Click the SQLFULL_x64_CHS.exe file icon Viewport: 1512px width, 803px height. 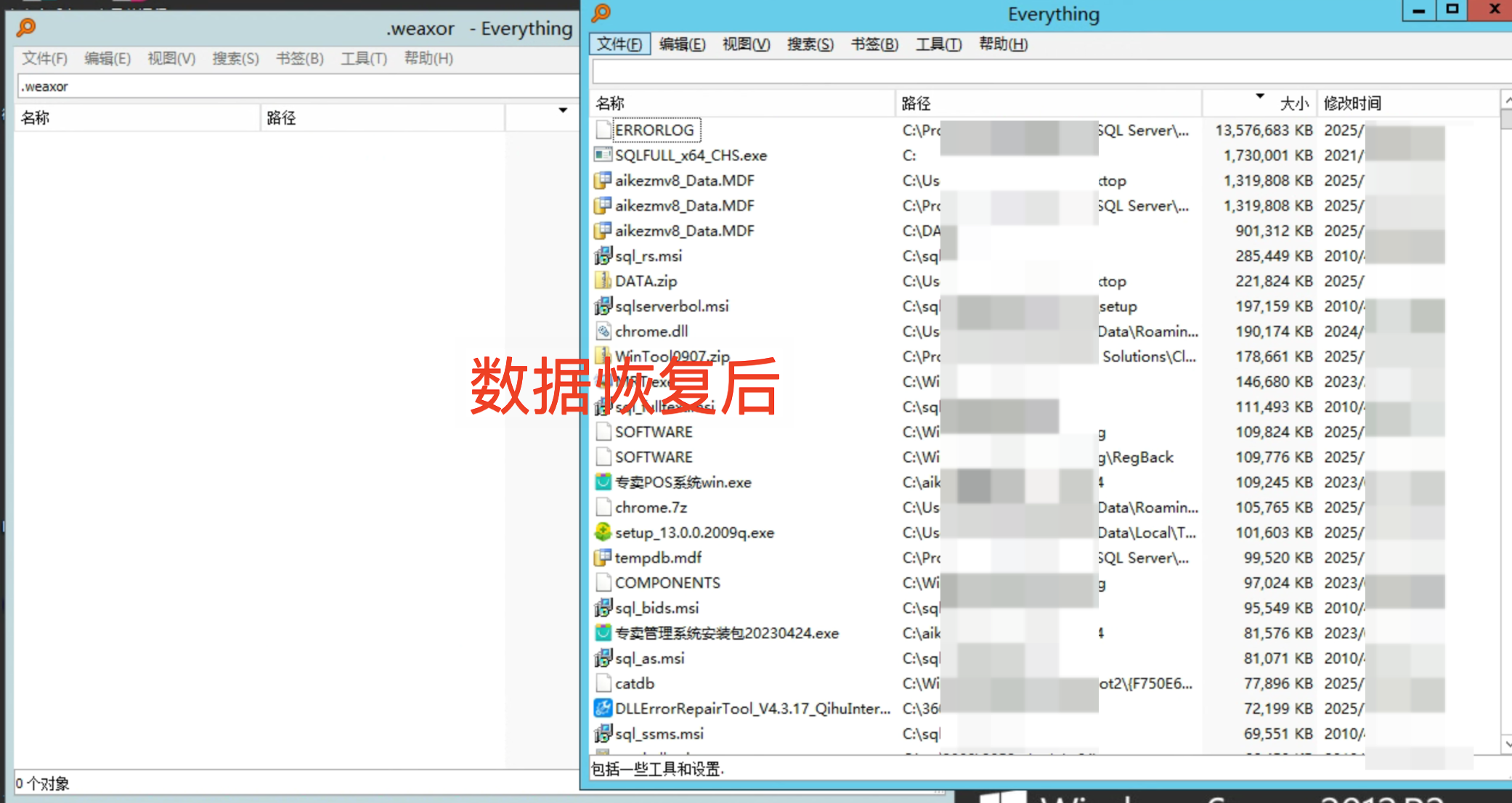[603, 155]
